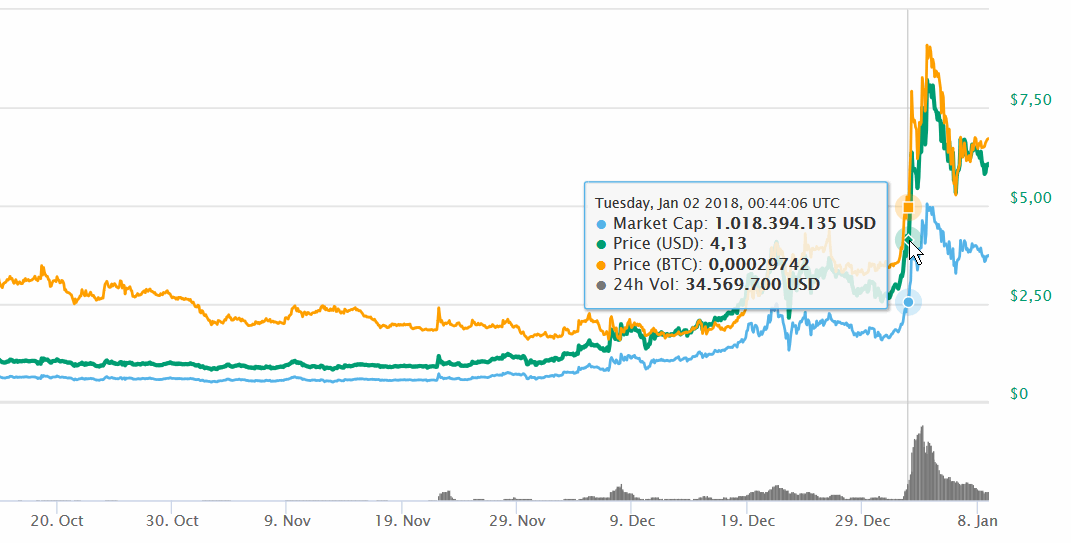Click the orange Price (BTC) square marker
The image size is (1071, 543).
(908, 207)
